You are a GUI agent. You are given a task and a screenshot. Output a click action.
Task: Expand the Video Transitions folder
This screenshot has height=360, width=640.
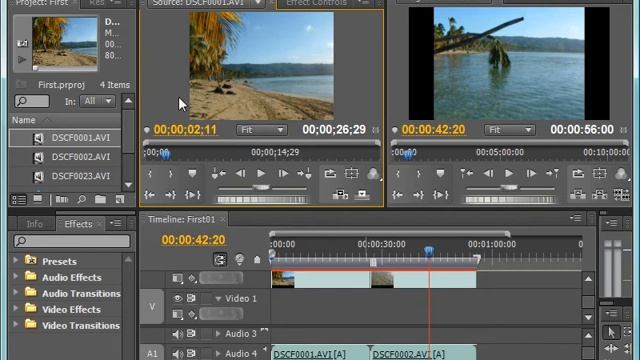point(16,324)
